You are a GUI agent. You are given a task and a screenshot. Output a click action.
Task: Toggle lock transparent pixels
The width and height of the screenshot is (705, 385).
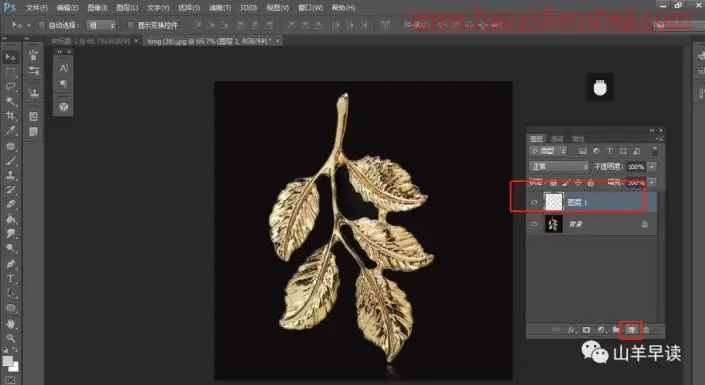[x=553, y=183]
